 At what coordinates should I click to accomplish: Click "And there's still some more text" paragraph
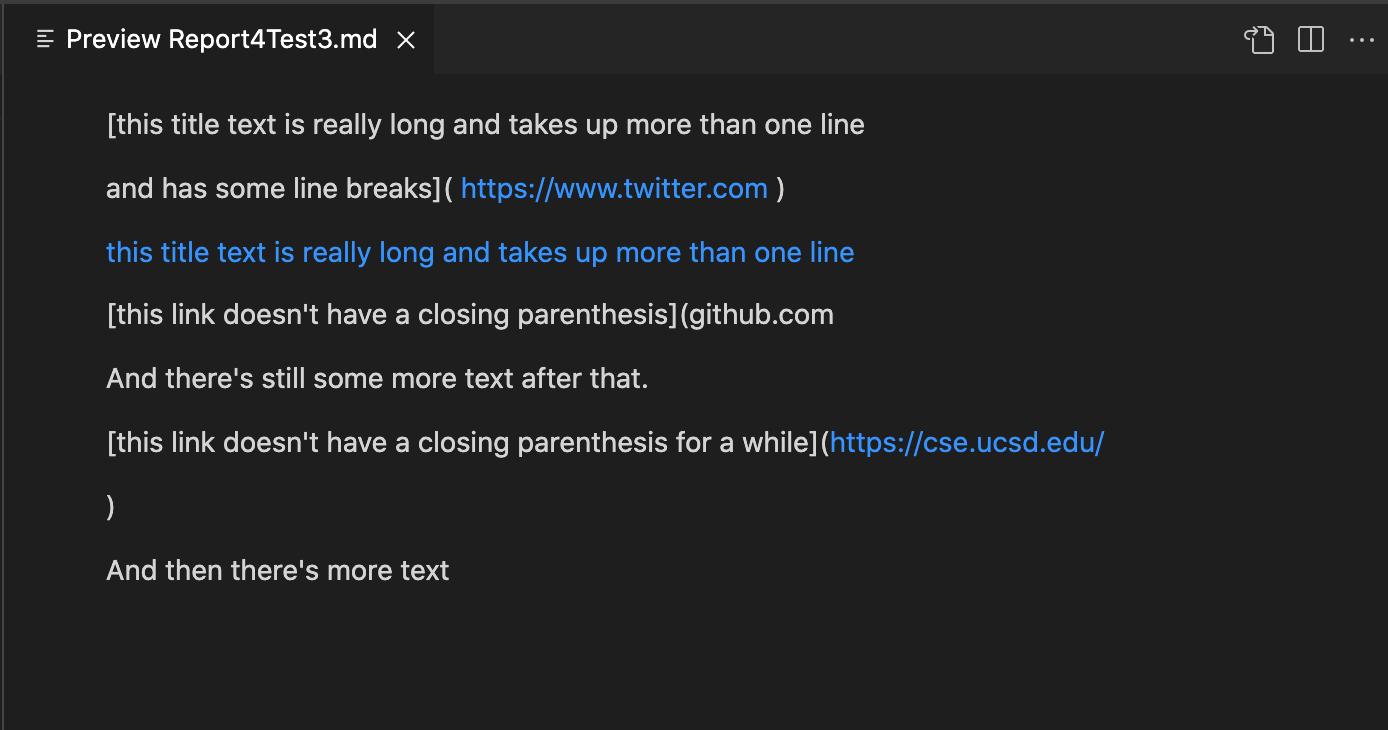[x=377, y=380]
